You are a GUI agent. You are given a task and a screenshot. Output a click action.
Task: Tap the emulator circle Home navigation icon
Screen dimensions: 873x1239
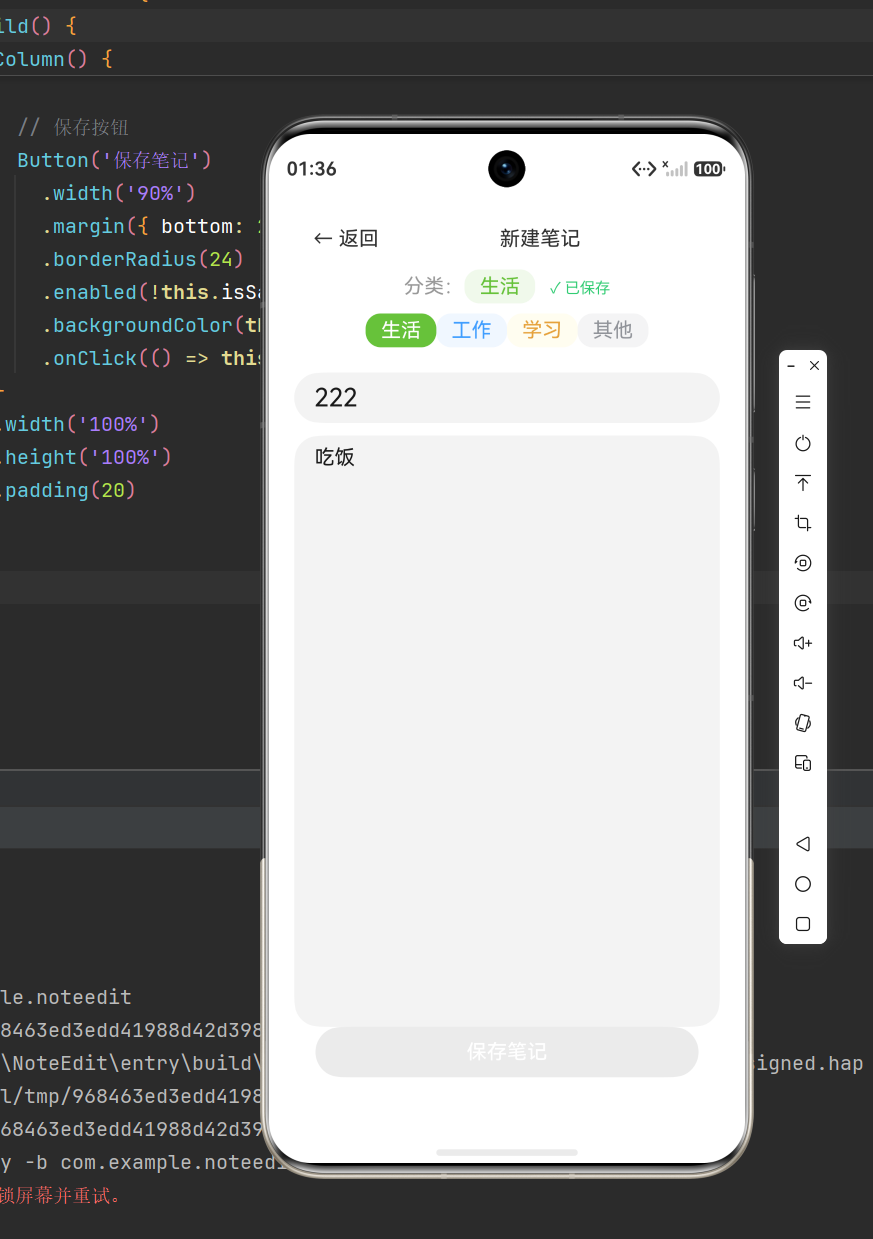click(802, 884)
